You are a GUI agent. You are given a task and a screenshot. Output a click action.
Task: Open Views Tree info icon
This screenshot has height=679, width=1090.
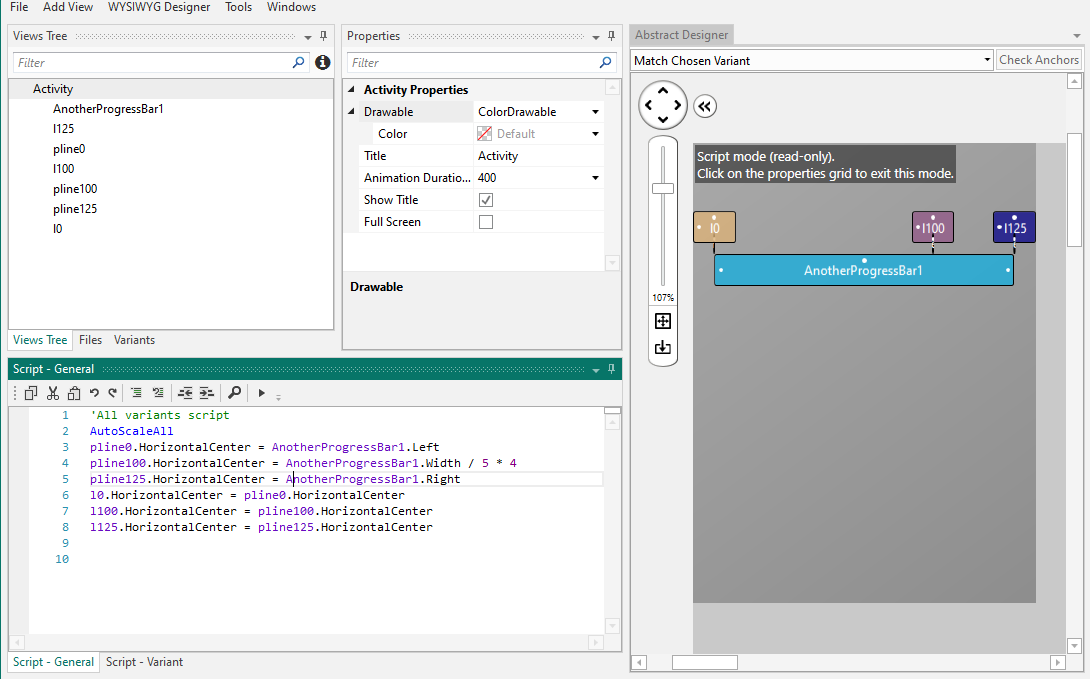(x=322, y=62)
